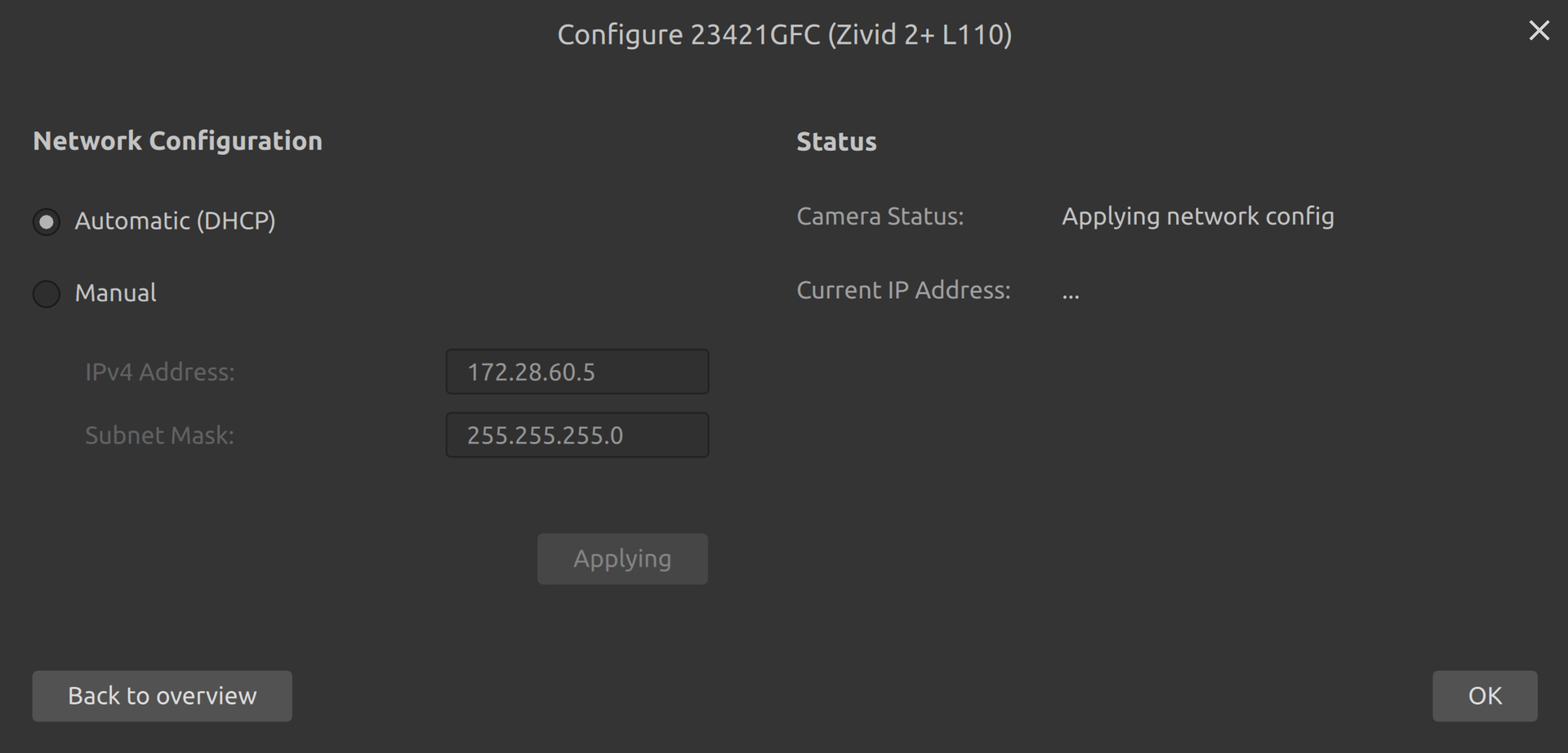The height and width of the screenshot is (753, 1568).
Task: Click the Camera Status label
Action: click(880, 216)
